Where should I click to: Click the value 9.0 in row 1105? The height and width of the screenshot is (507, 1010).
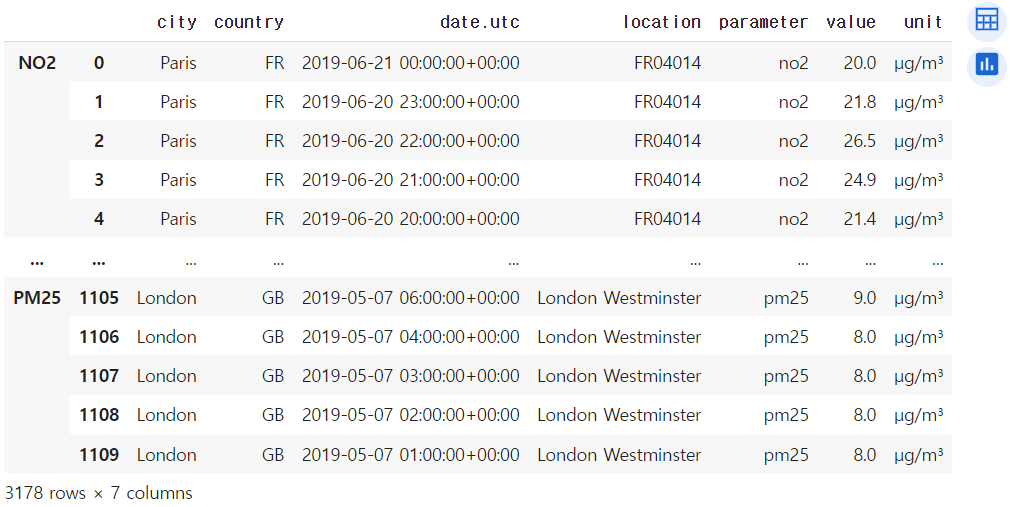click(x=864, y=298)
